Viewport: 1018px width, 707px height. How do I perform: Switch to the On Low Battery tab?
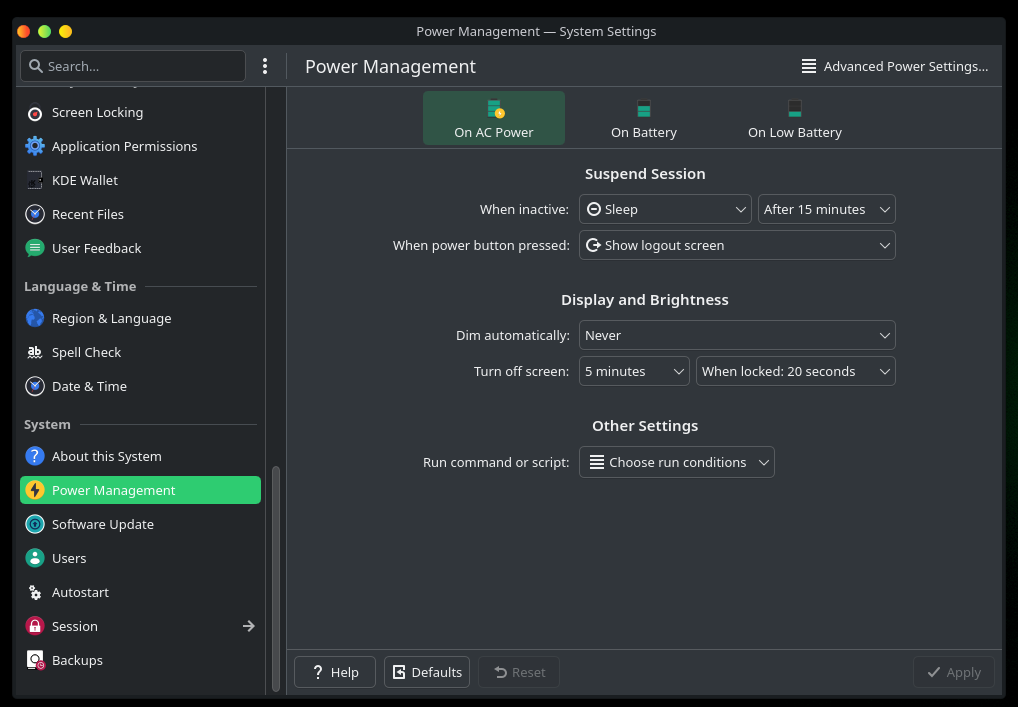tap(795, 119)
